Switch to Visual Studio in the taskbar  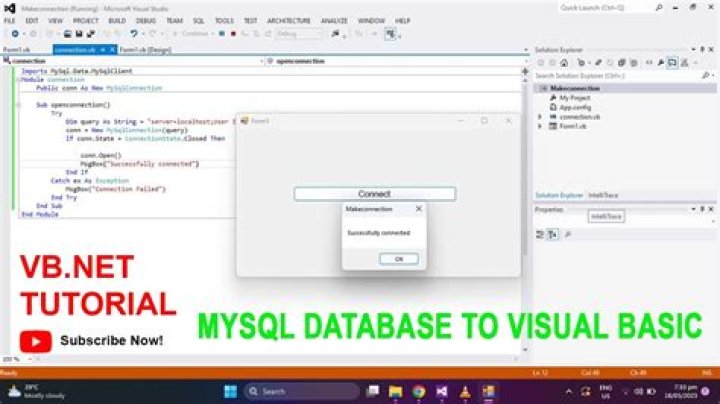(442, 392)
